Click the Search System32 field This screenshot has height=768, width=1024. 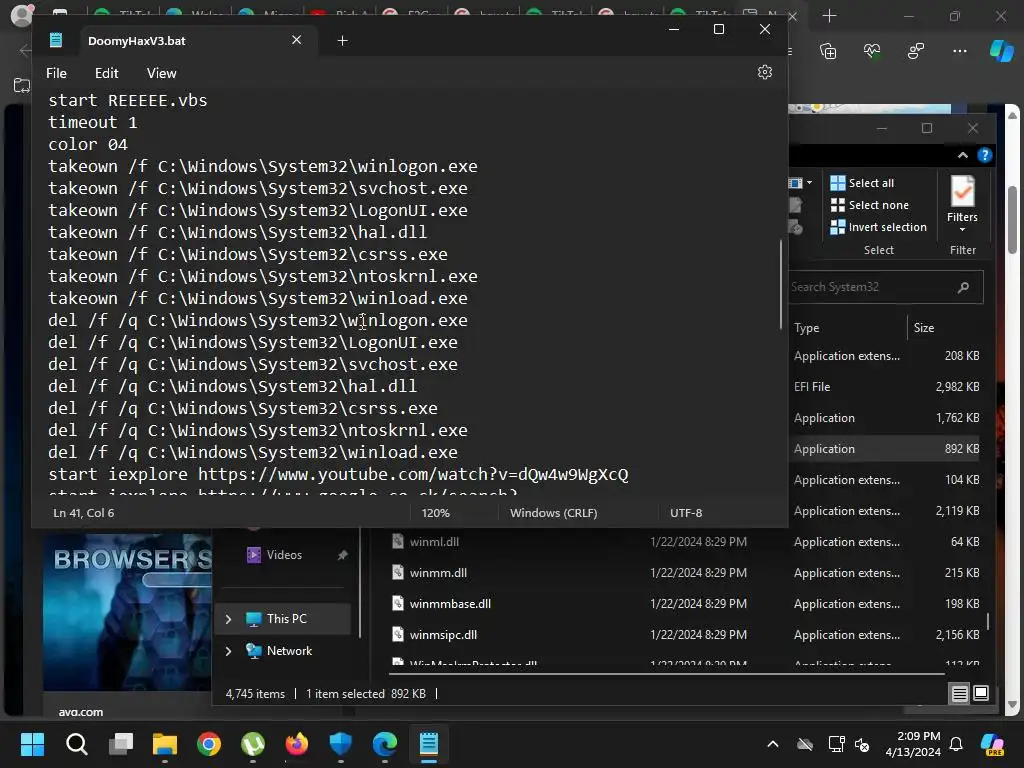[x=885, y=287]
